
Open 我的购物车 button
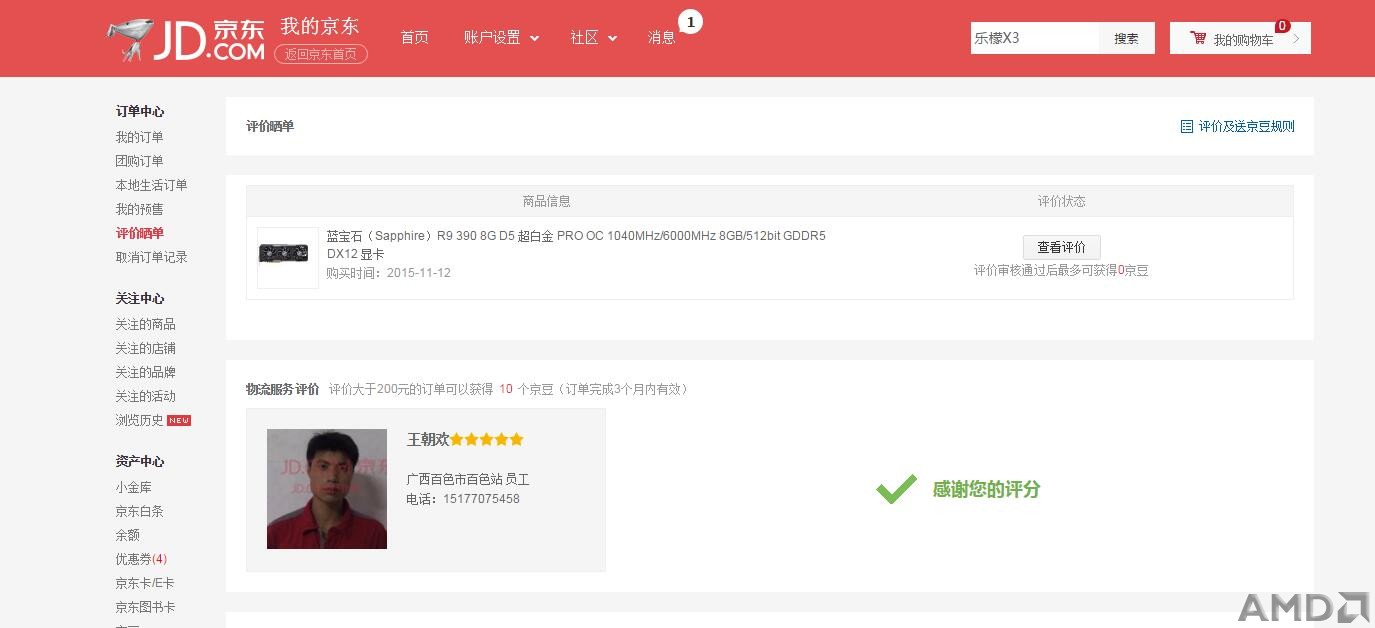pos(1240,38)
